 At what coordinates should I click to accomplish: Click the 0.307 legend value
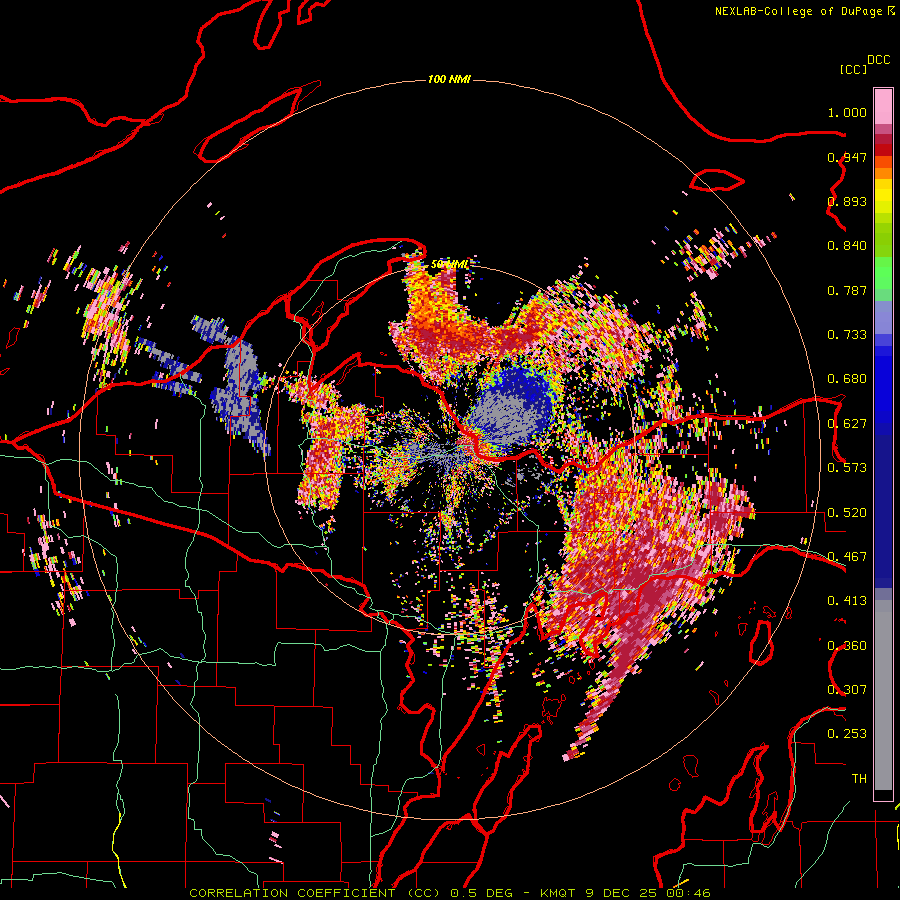tap(847, 690)
